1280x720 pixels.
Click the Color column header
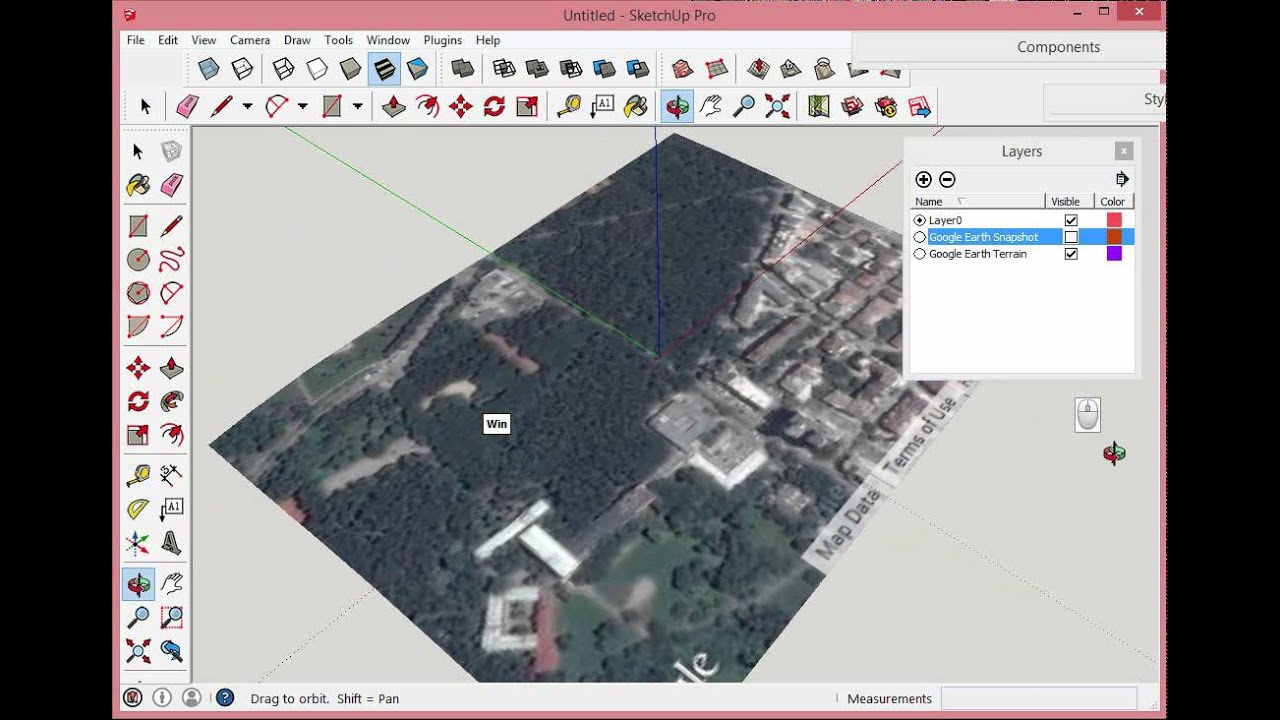click(x=1114, y=201)
